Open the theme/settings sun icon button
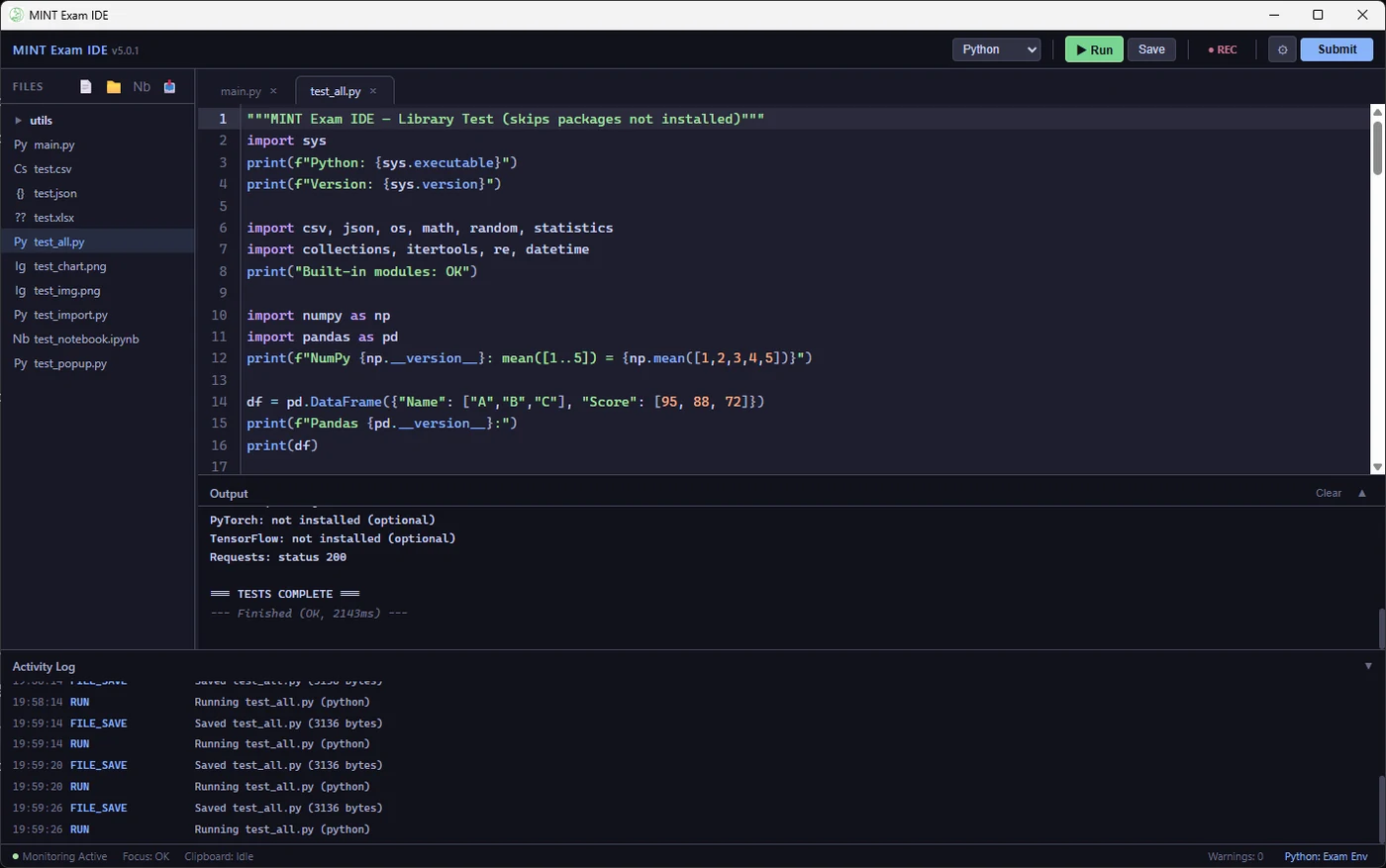Viewport: 1386px width, 868px height. (x=1282, y=49)
